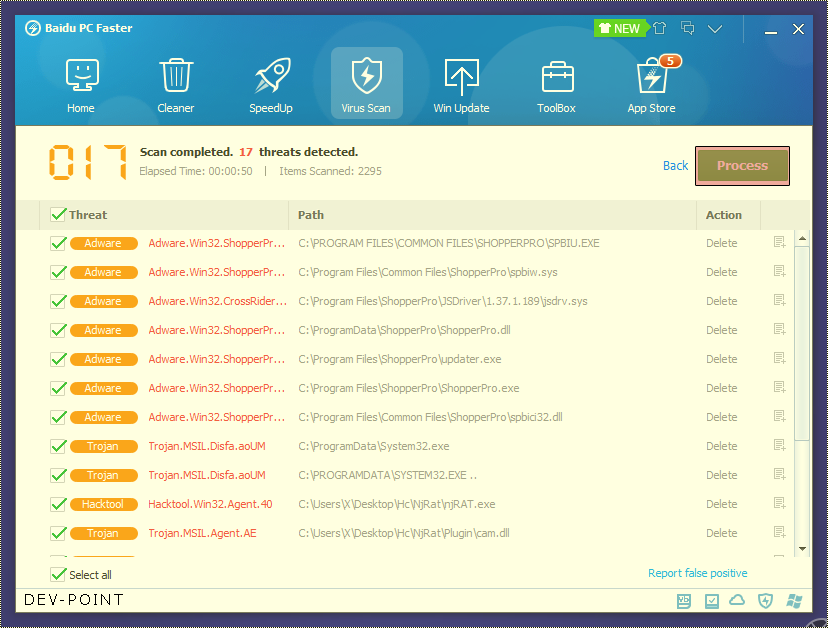Click Delete action for updater.exe
828x628 pixels.
click(x=721, y=359)
